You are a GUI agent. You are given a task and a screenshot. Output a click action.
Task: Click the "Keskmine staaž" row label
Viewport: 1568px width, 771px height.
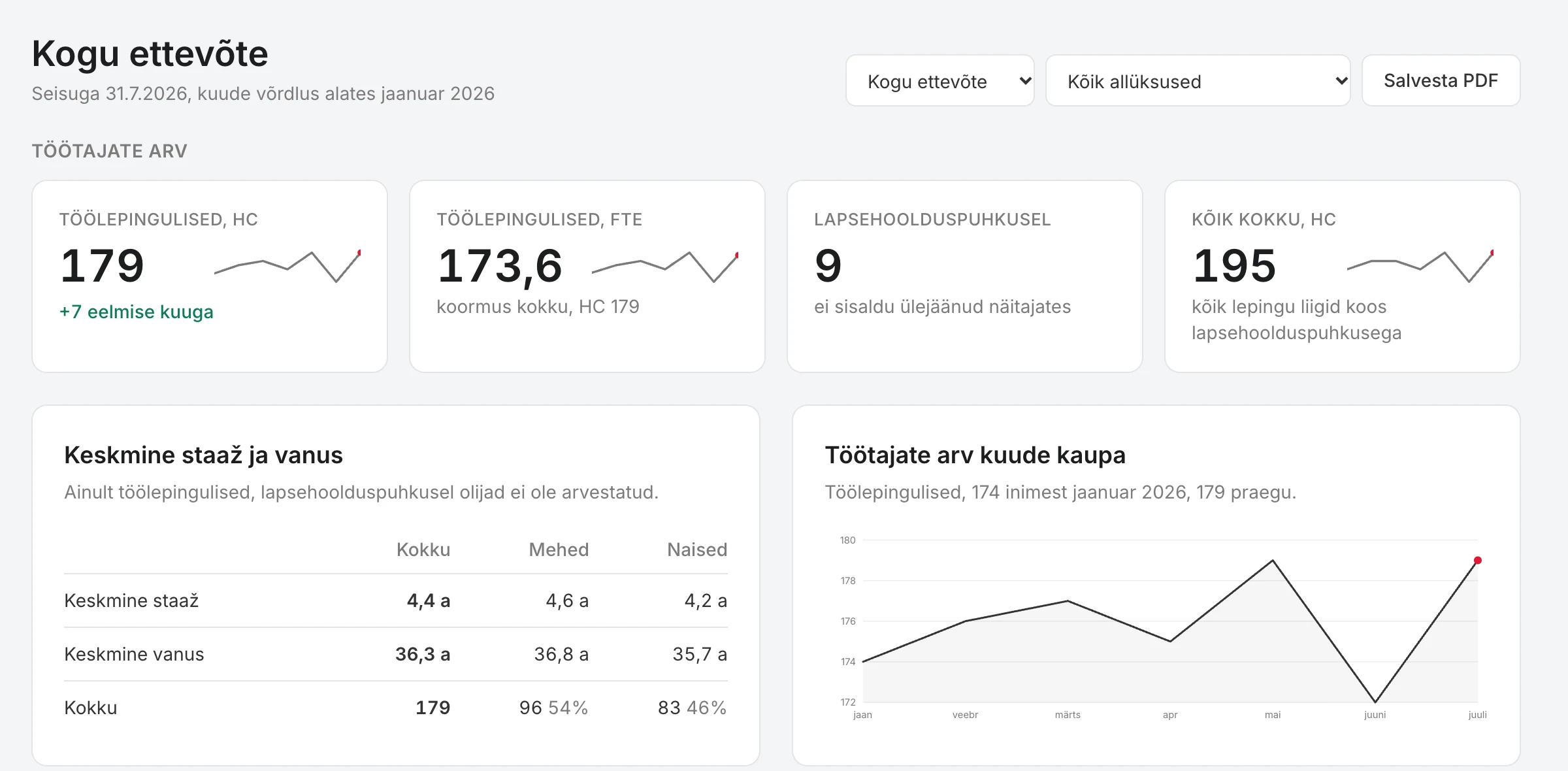(x=131, y=600)
